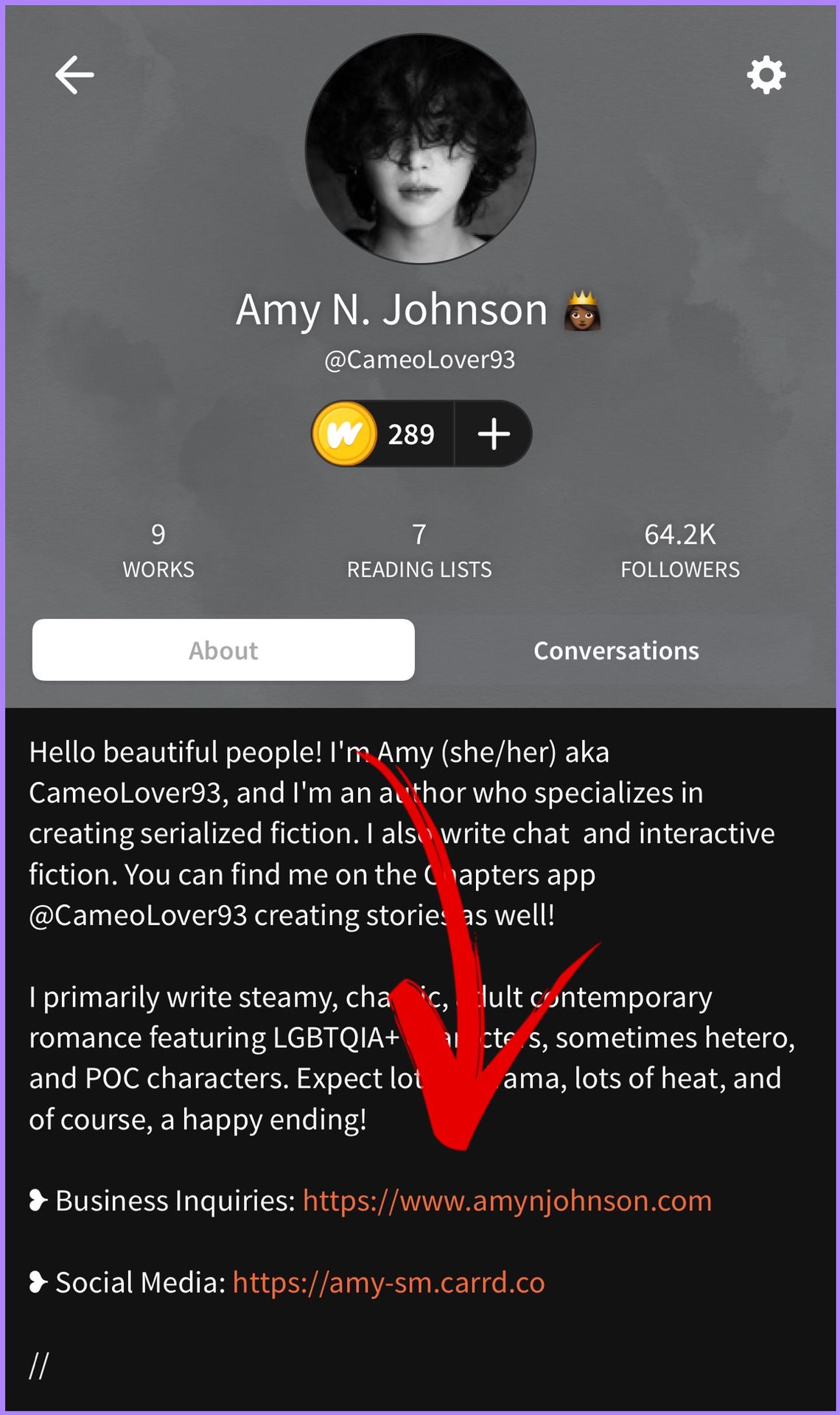Image resolution: width=840 pixels, height=1415 pixels.
Task: Open the amynjohnson.com business link
Action: (x=508, y=1201)
